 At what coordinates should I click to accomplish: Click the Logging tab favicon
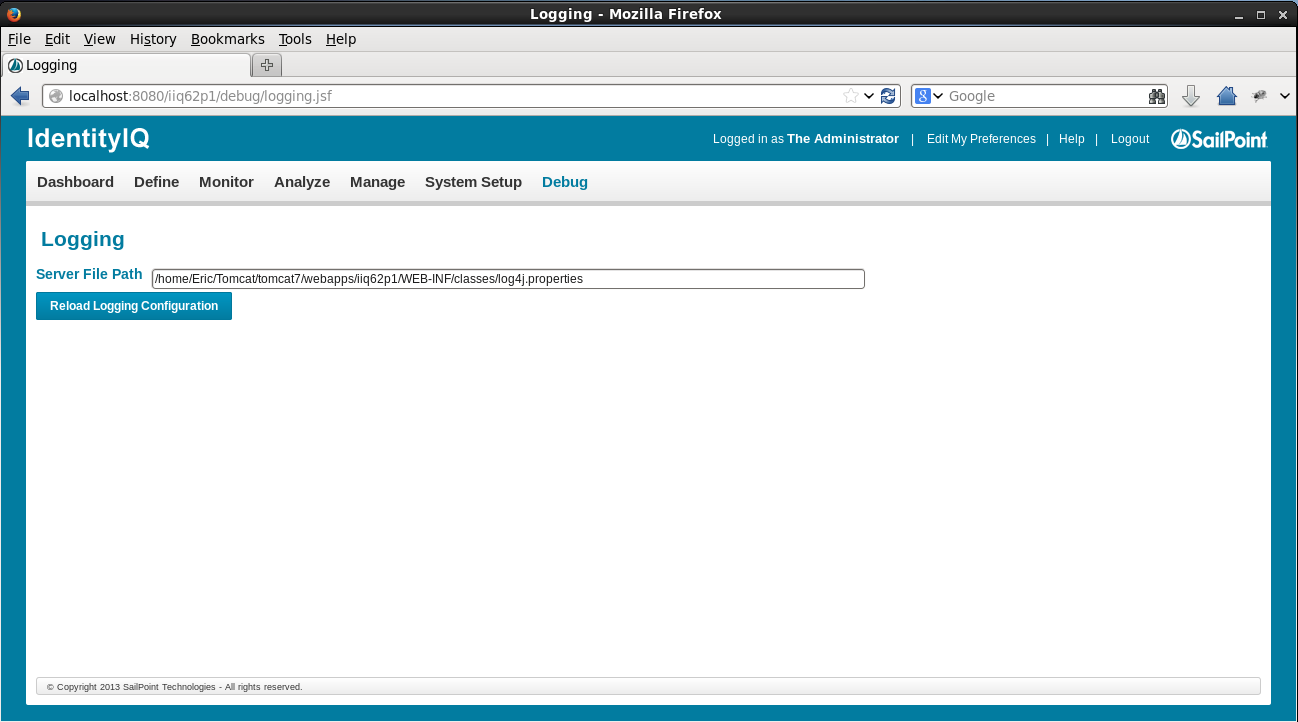click(x=14, y=63)
